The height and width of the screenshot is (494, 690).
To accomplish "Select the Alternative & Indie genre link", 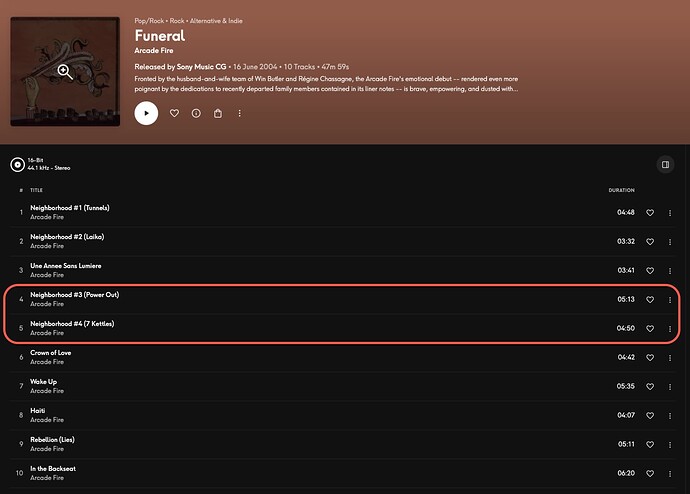I will [216, 21].
